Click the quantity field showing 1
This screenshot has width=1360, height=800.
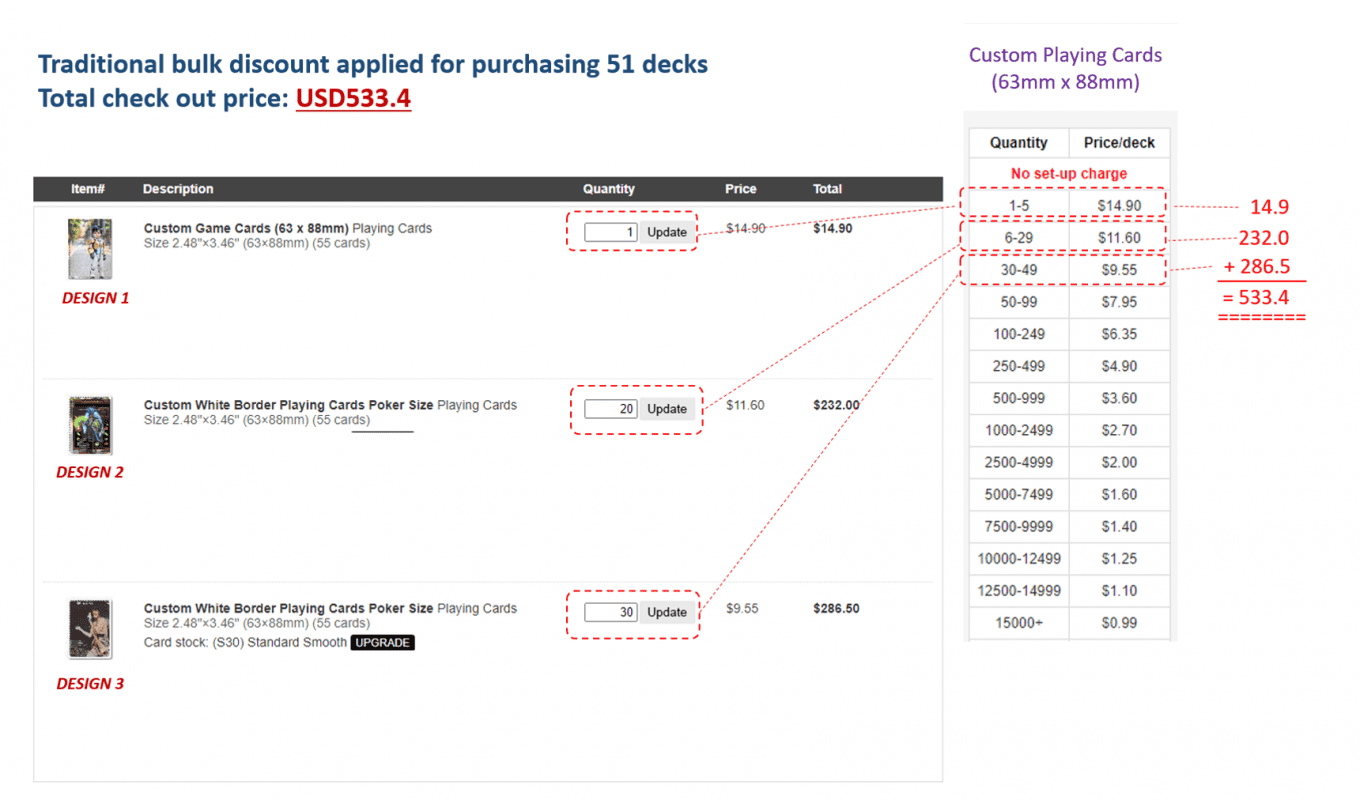611,232
